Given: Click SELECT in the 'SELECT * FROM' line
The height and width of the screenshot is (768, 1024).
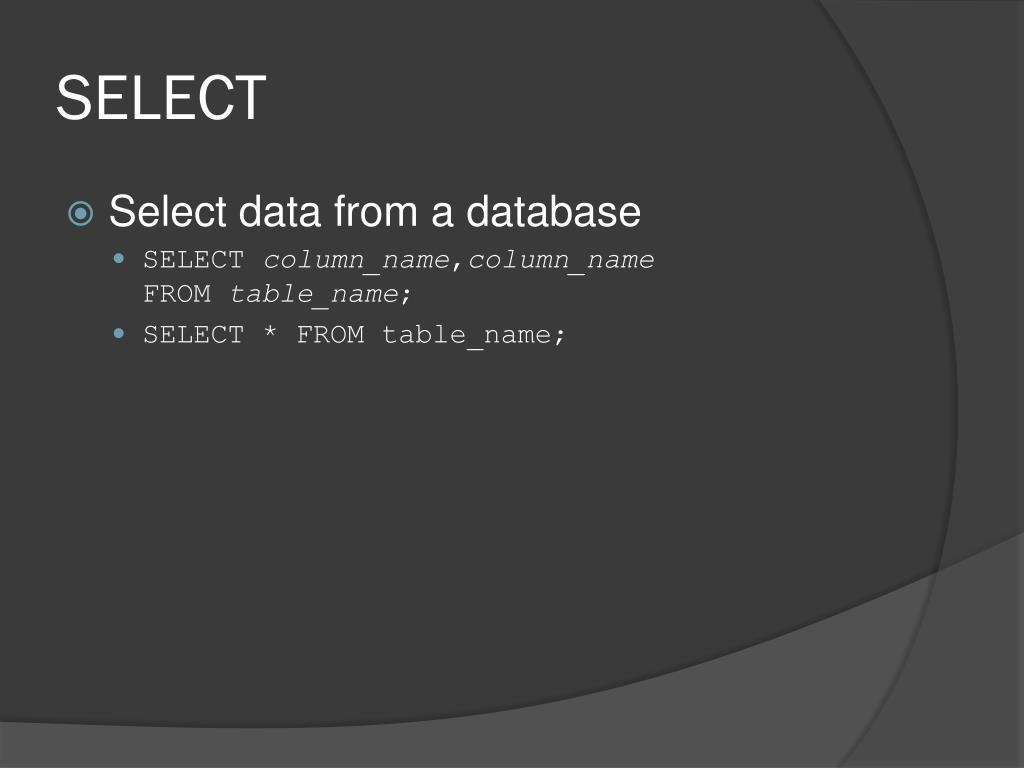Looking at the screenshot, I should point(194,335).
